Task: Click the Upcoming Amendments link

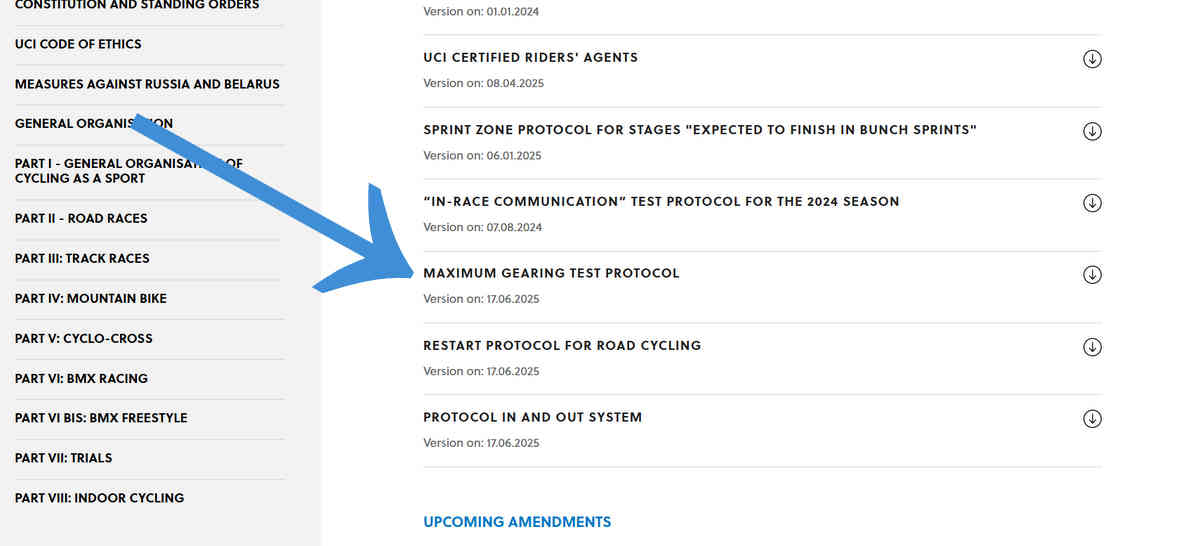Action: [x=517, y=522]
